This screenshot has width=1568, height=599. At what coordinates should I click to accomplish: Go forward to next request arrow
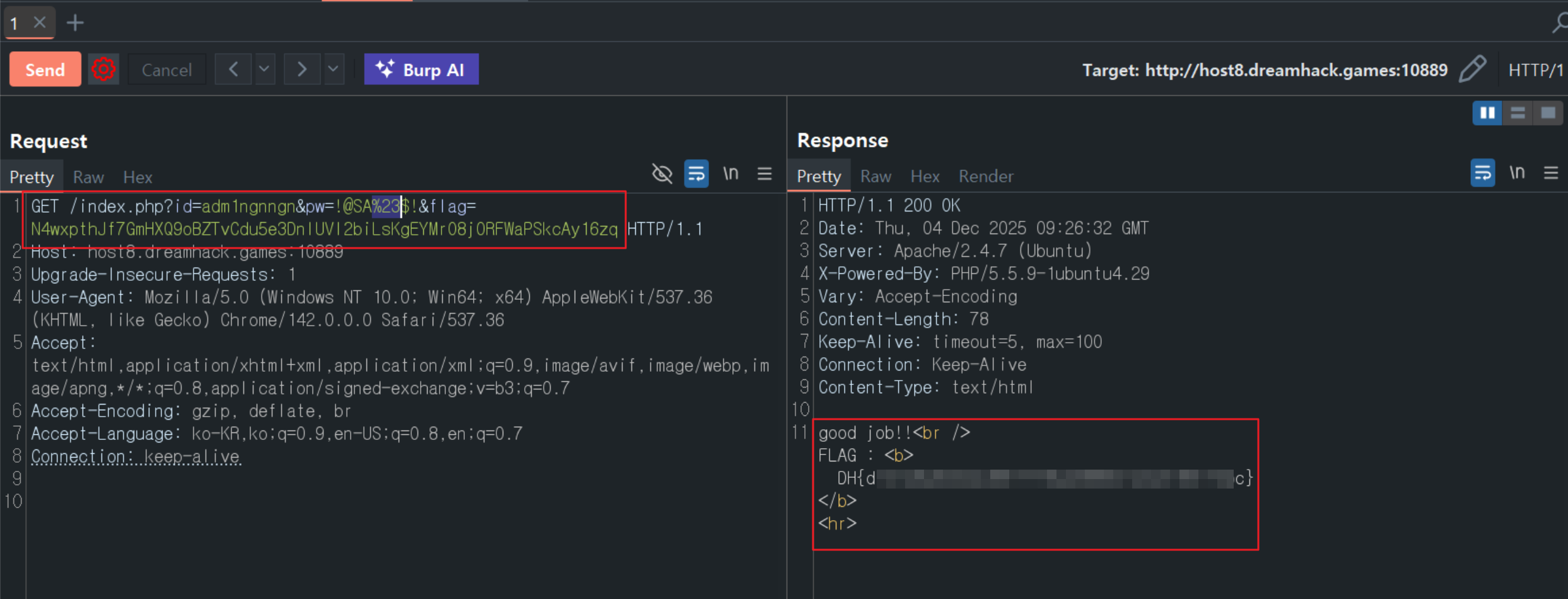pyautogui.click(x=302, y=69)
